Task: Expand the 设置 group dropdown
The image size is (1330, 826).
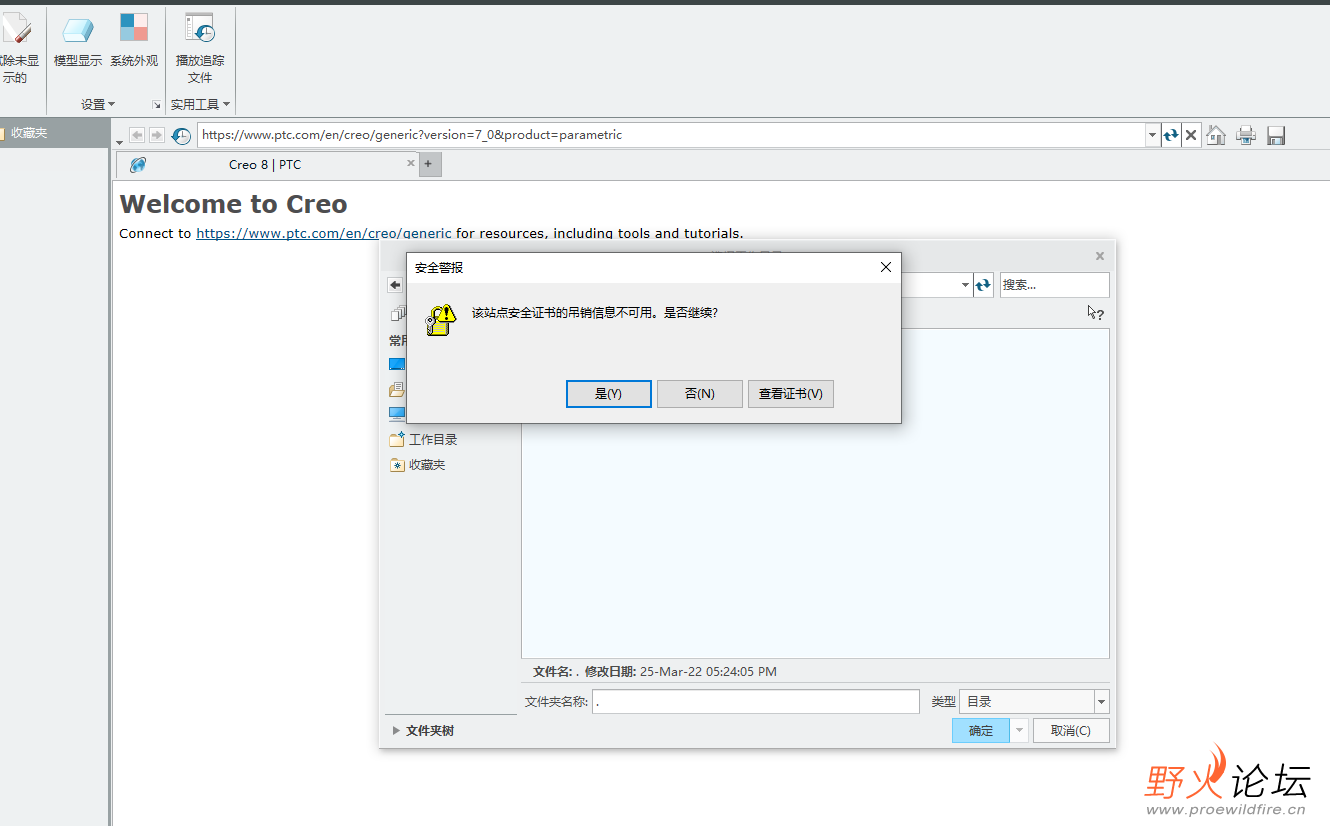Action: pyautogui.click(x=98, y=104)
